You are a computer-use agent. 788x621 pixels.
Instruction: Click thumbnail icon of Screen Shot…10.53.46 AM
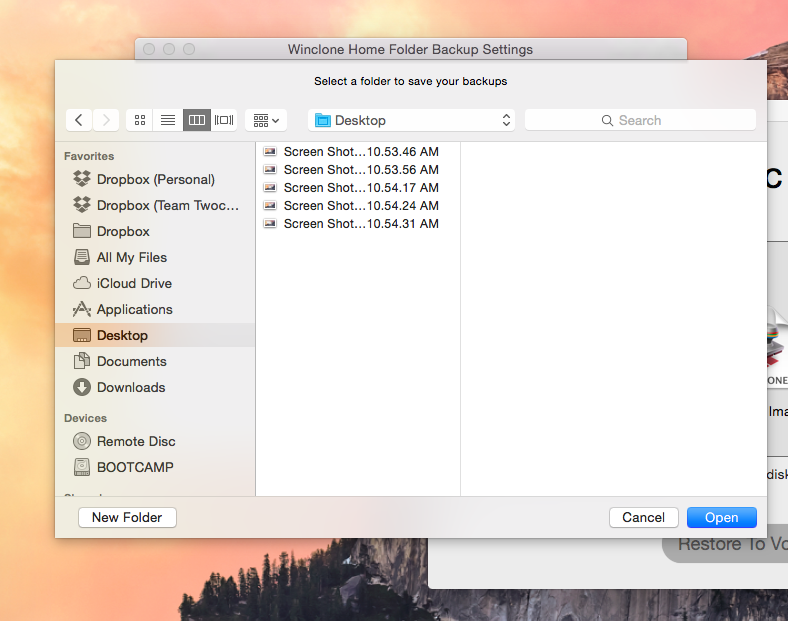[x=270, y=151]
